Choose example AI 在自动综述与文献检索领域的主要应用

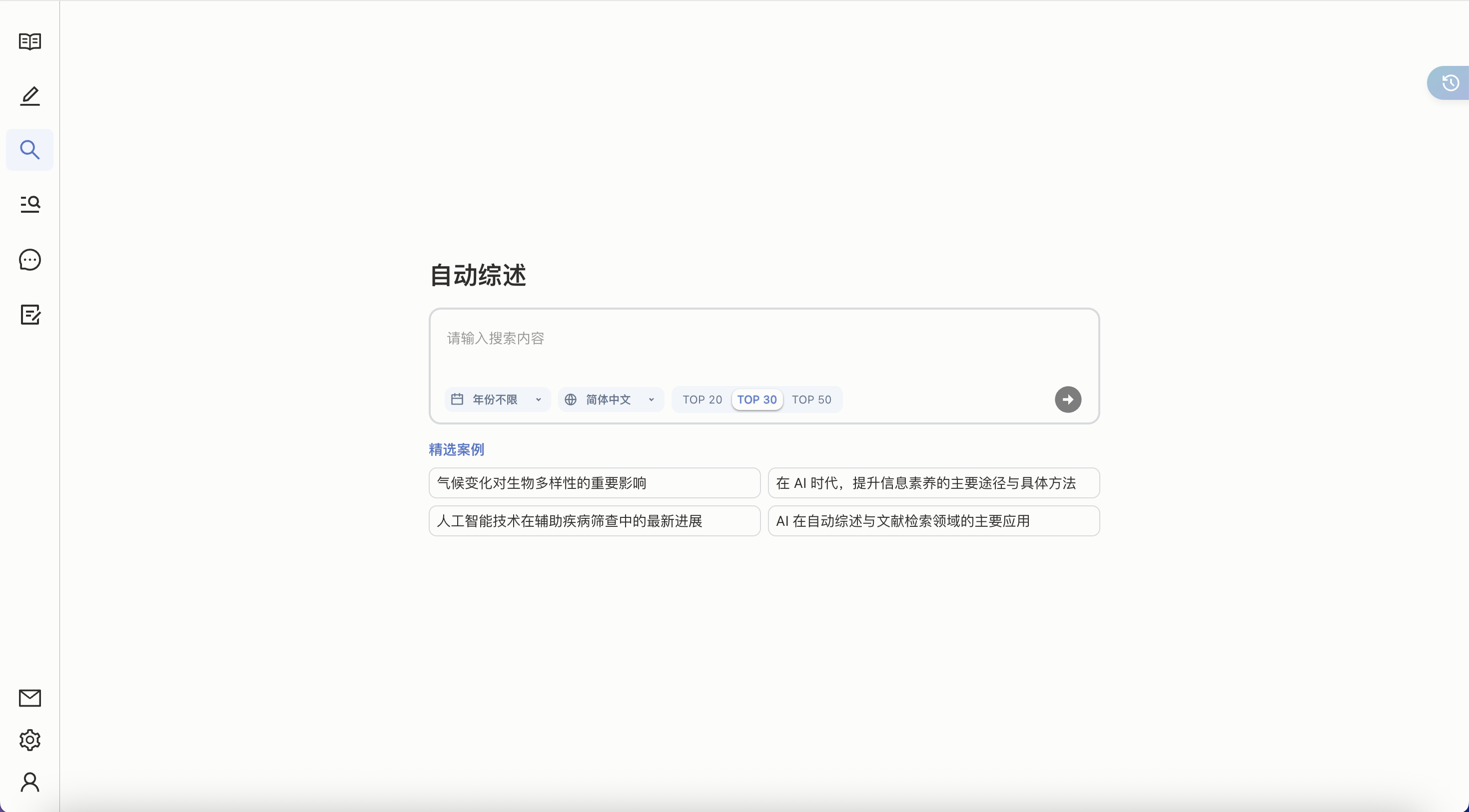[933, 521]
